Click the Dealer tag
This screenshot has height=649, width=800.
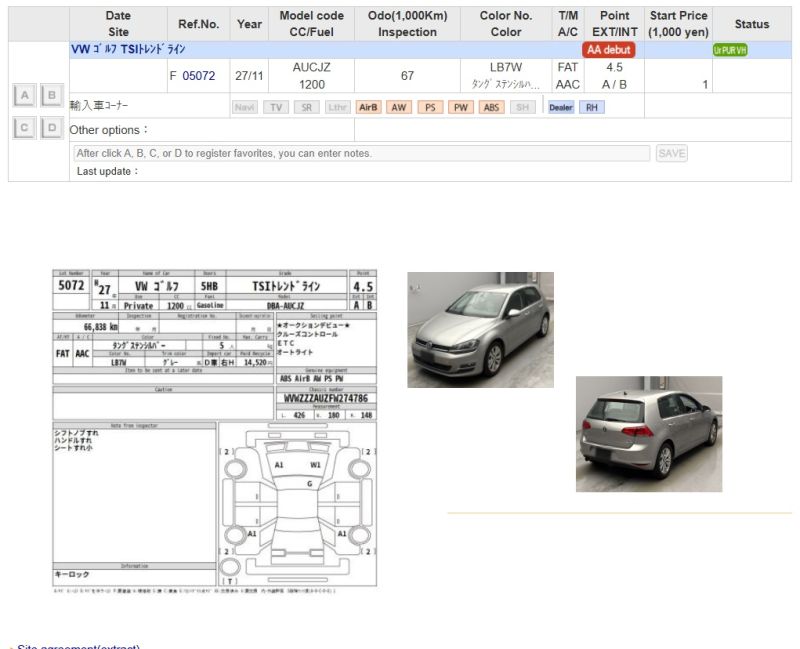click(x=561, y=107)
